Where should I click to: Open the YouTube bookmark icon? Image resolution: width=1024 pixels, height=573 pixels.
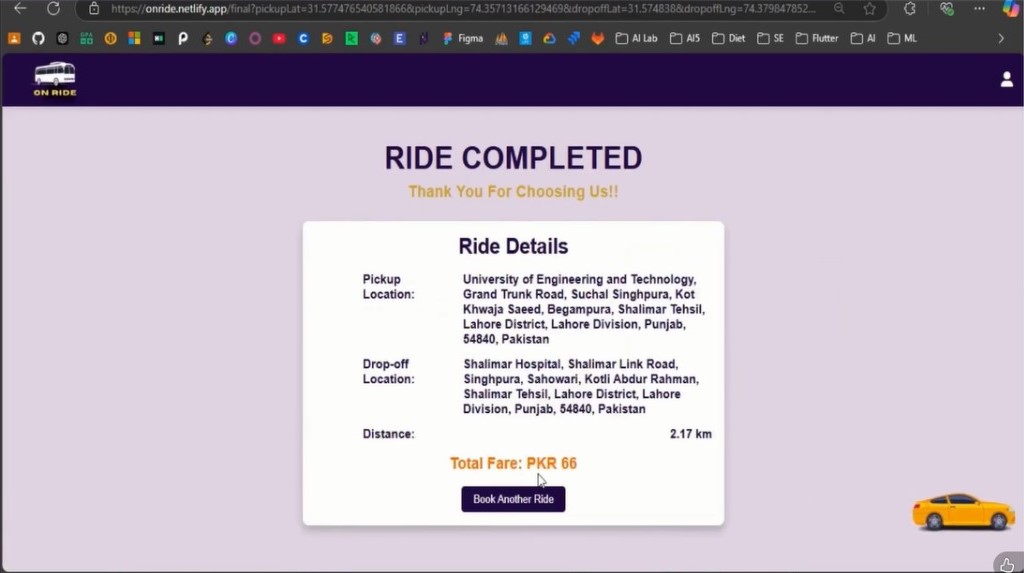(279, 39)
